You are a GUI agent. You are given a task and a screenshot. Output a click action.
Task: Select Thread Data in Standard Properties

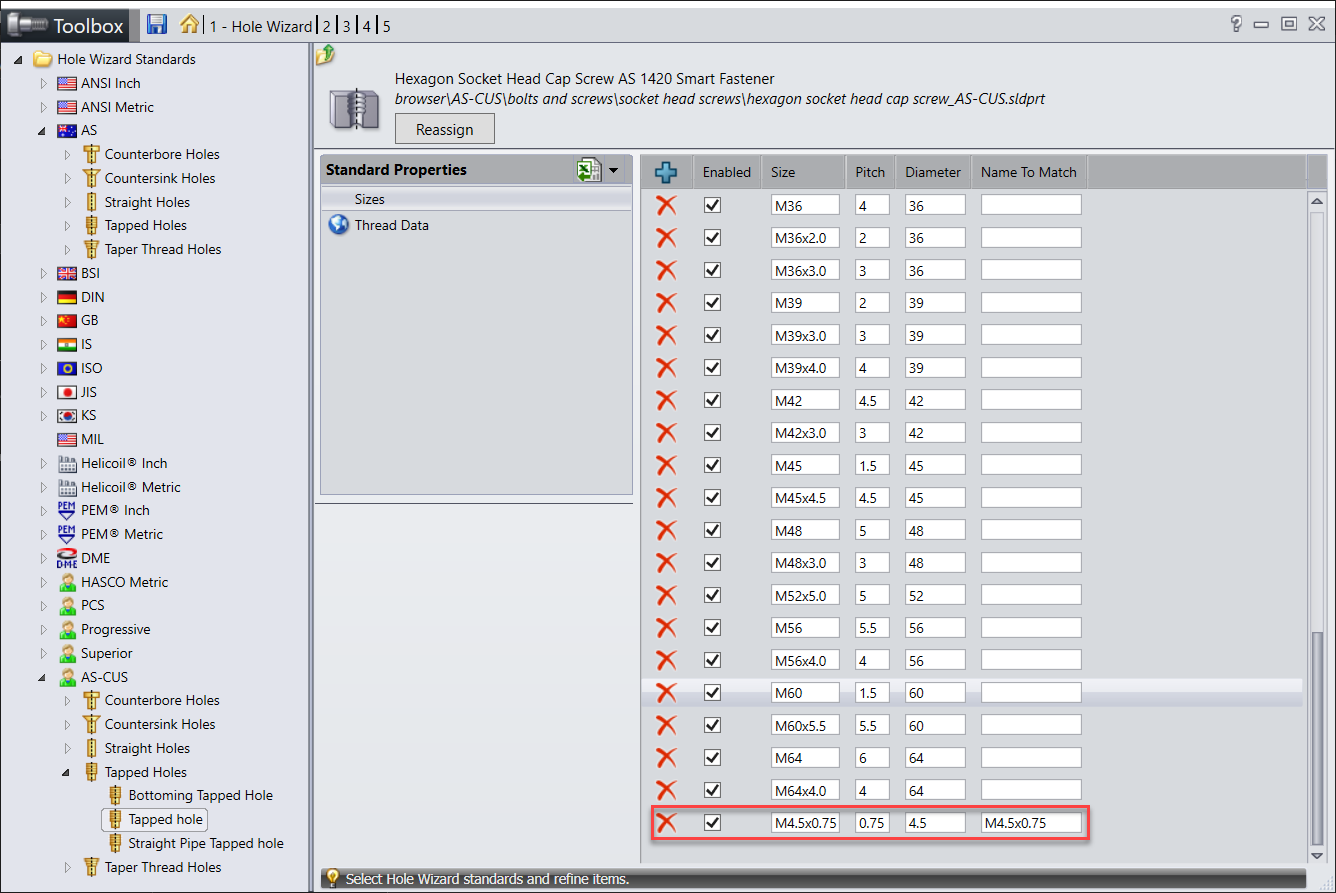tap(391, 225)
